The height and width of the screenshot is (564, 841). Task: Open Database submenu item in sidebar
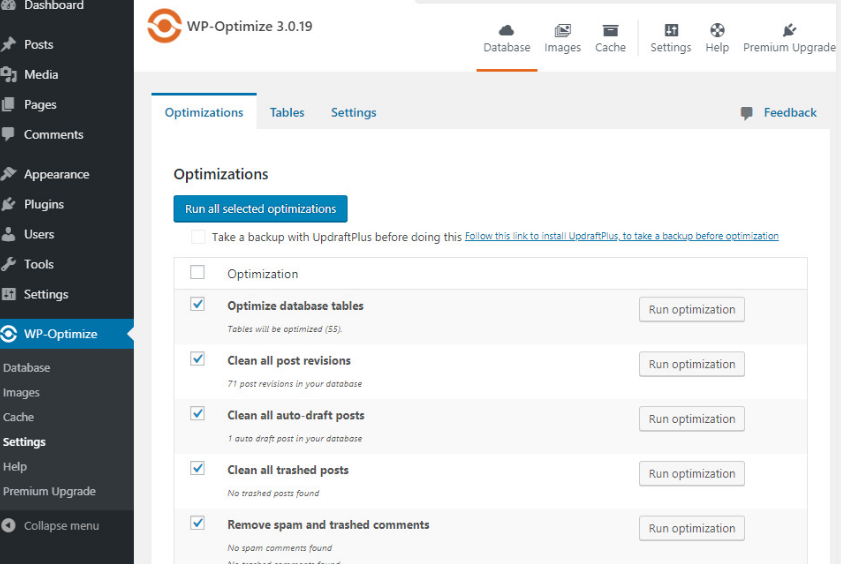(x=27, y=368)
